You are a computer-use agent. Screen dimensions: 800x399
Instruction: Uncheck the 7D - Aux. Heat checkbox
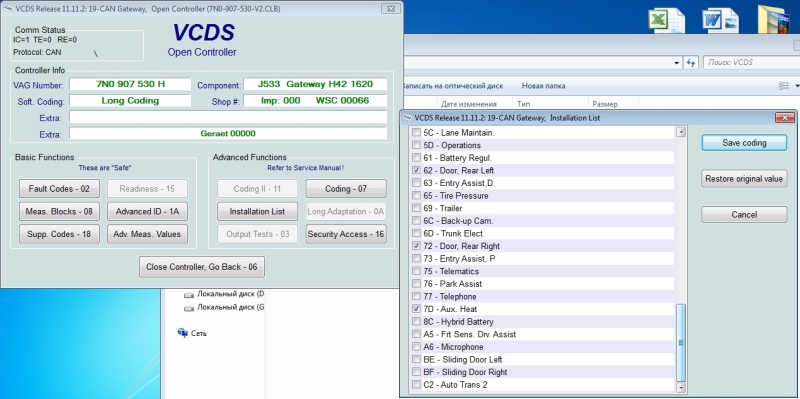pos(416,309)
